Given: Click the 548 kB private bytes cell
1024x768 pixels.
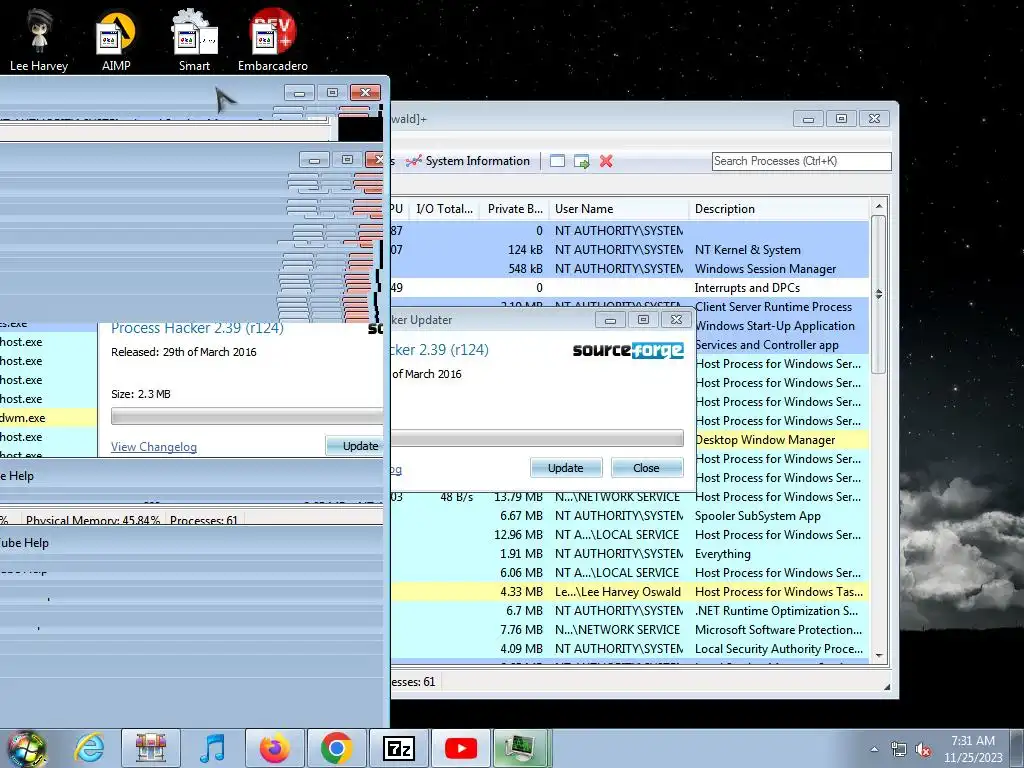Looking at the screenshot, I should tap(525, 269).
